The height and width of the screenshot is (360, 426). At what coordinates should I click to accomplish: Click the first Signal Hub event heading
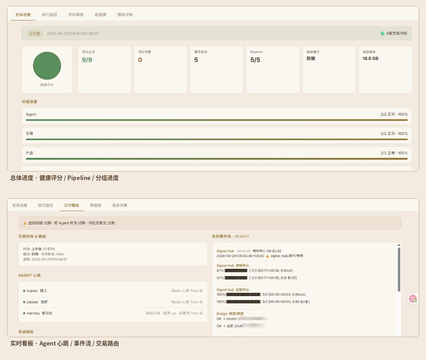click(225, 251)
